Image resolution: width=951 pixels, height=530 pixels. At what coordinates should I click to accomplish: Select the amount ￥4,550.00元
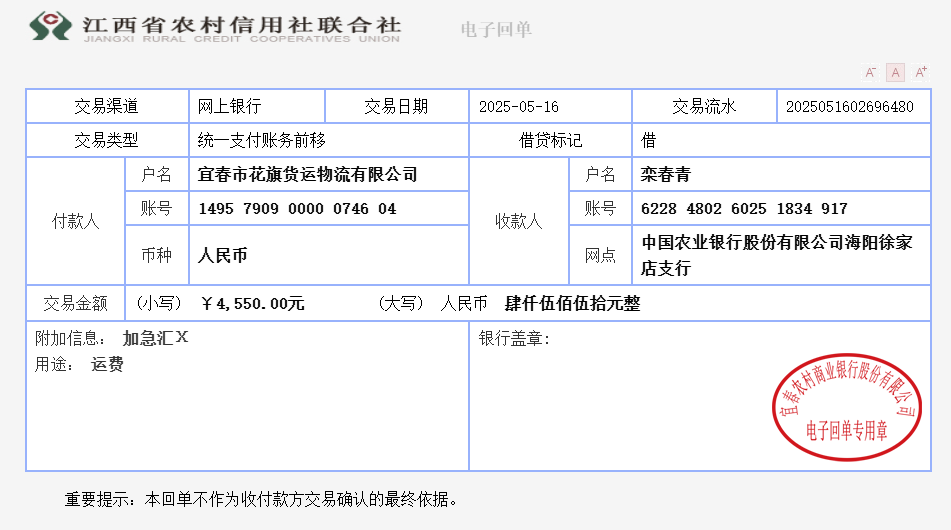pyautogui.click(x=252, y=303)
